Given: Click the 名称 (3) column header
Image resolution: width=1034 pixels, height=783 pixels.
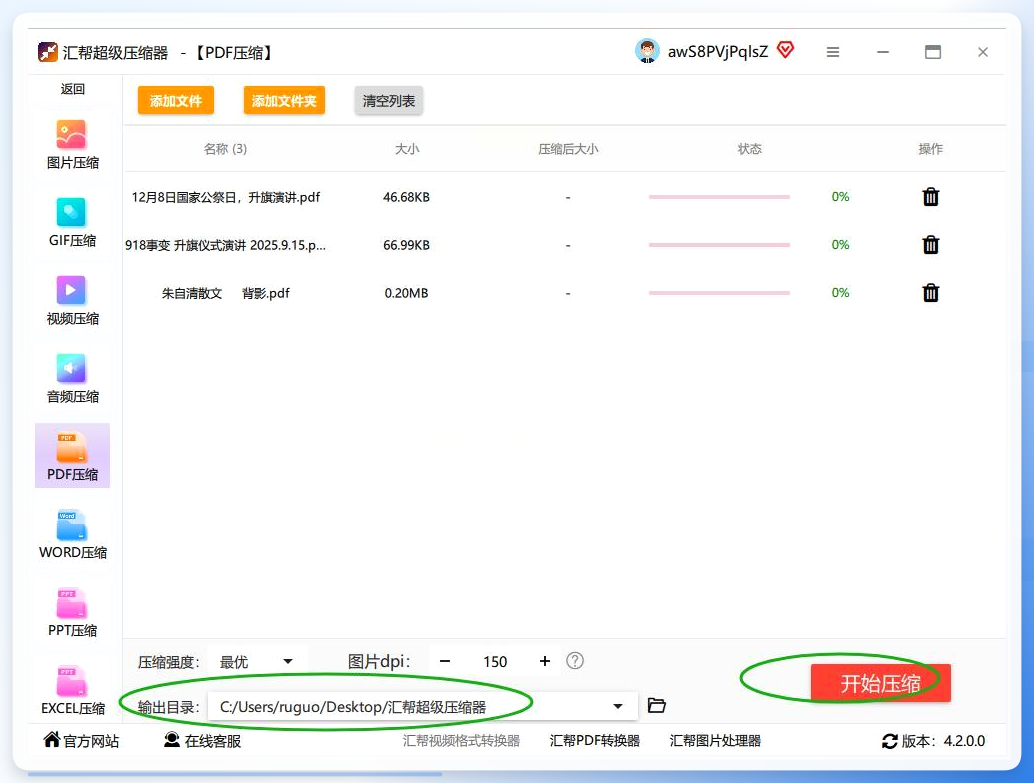Looking at the screenshot, I should (x=226, y=149).
